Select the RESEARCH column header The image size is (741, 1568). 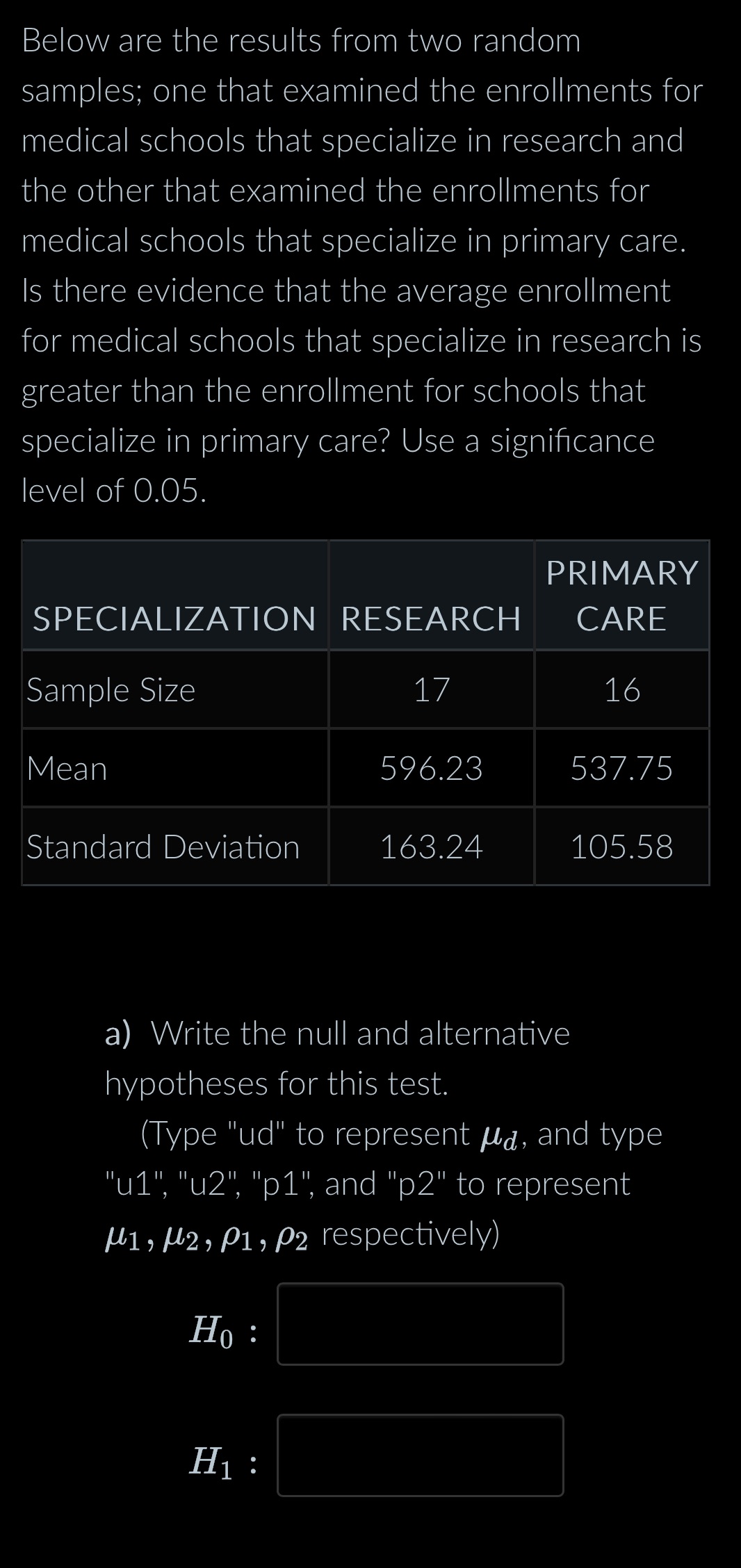430,619
